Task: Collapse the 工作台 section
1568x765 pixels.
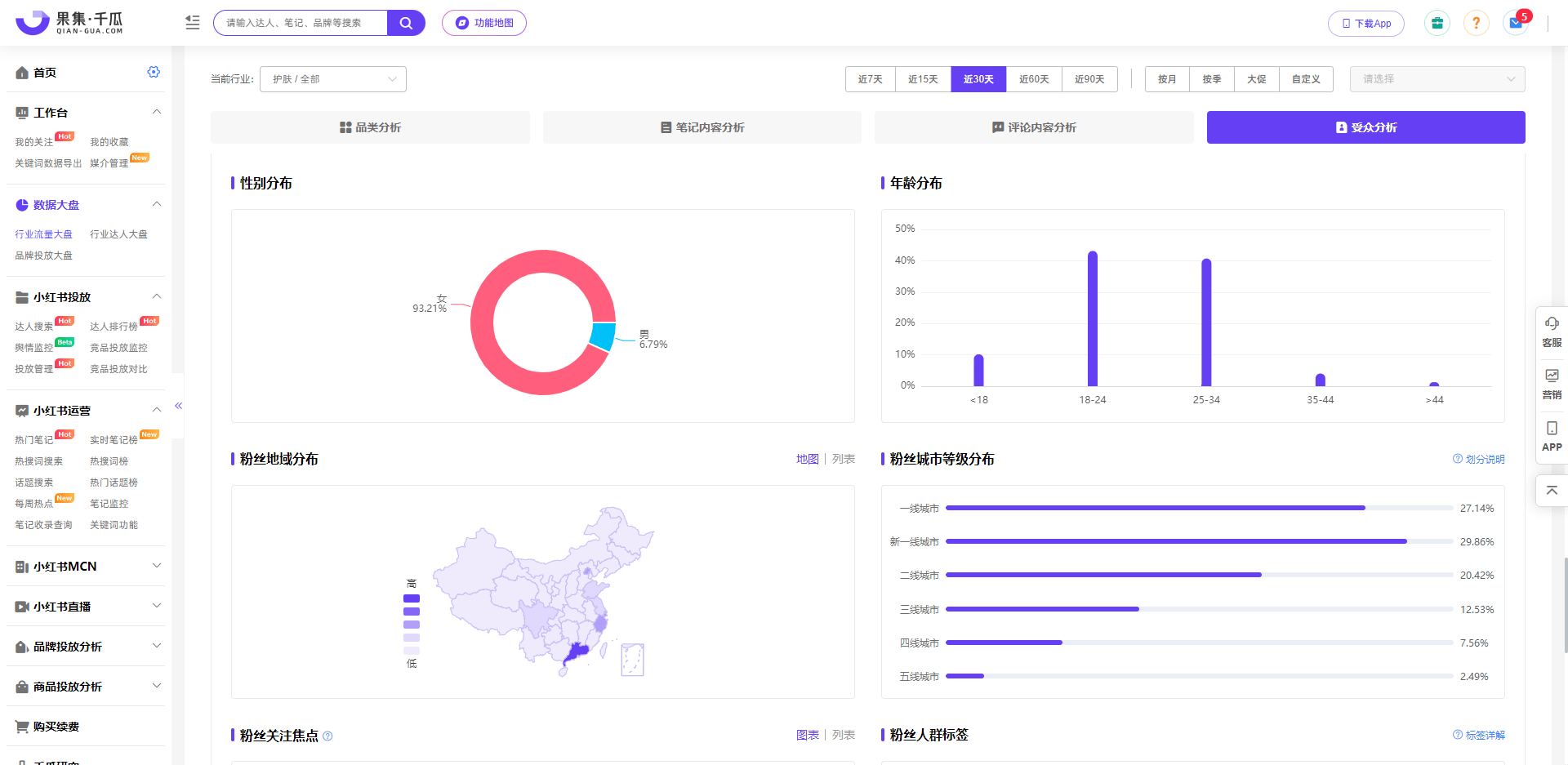Action: click(157, 112)
